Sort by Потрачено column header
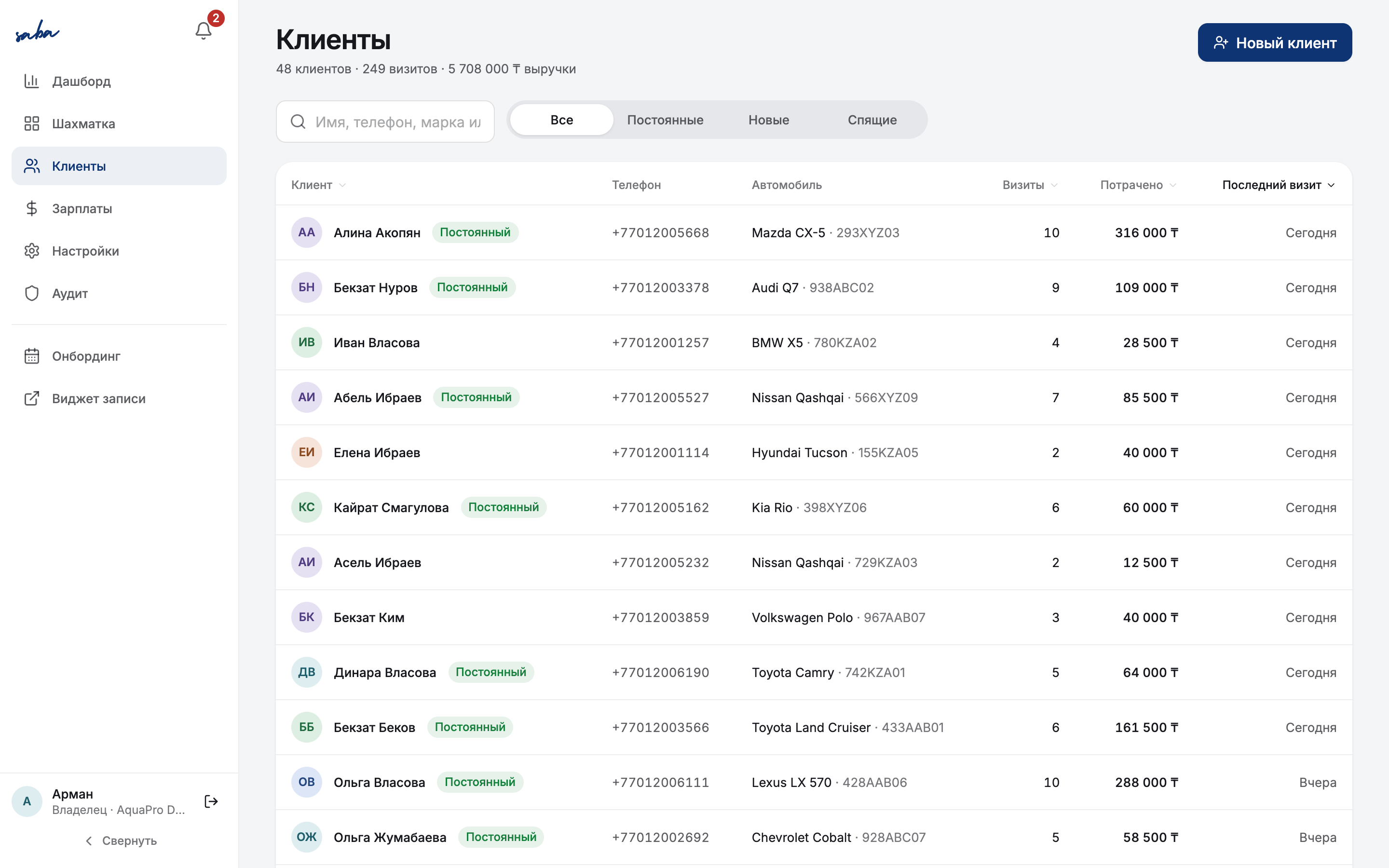The height and width of the screenshot is (868, 1389). pyautogui.click(x=1138, y=185)
